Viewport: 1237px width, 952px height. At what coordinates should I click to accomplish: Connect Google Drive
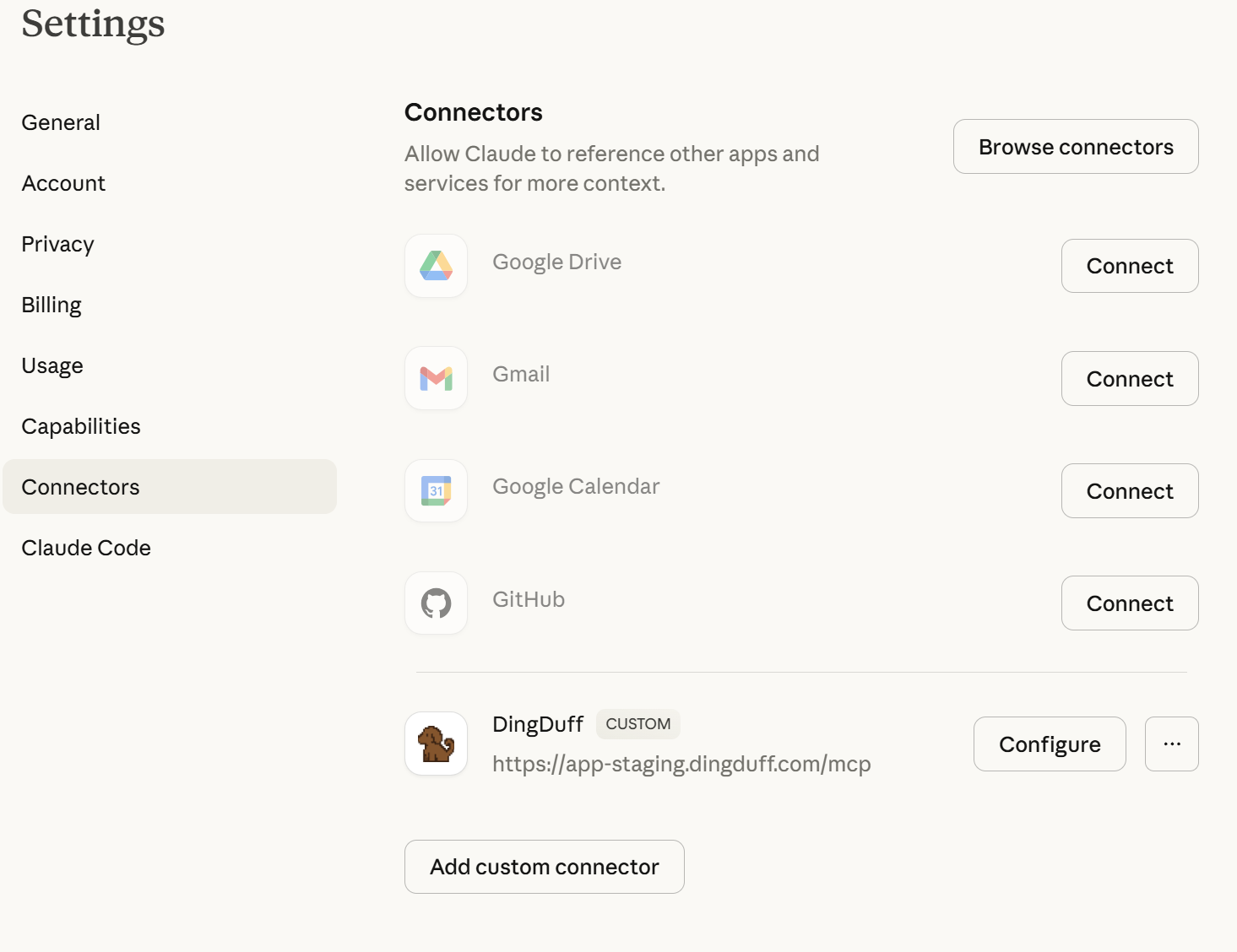point(1129,266)
